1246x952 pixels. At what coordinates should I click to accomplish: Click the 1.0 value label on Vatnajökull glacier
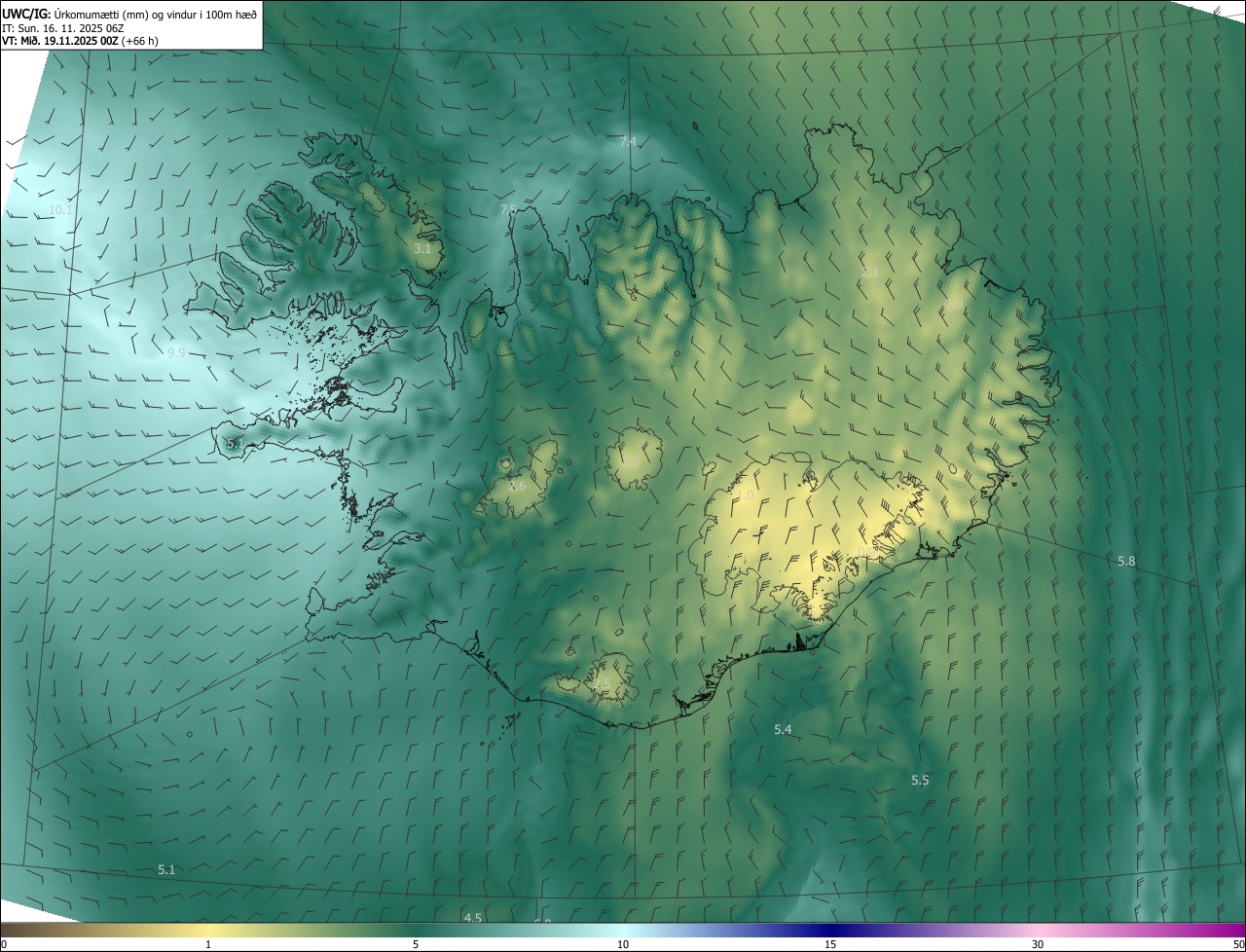[x=745, y=495]
